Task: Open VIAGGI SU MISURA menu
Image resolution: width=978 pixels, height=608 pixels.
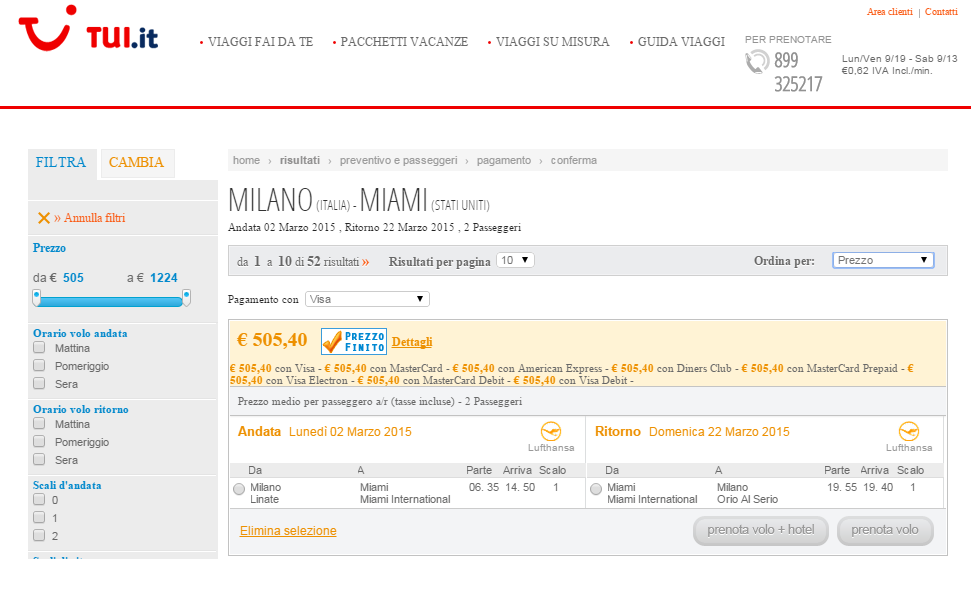Action: (553, 42)
